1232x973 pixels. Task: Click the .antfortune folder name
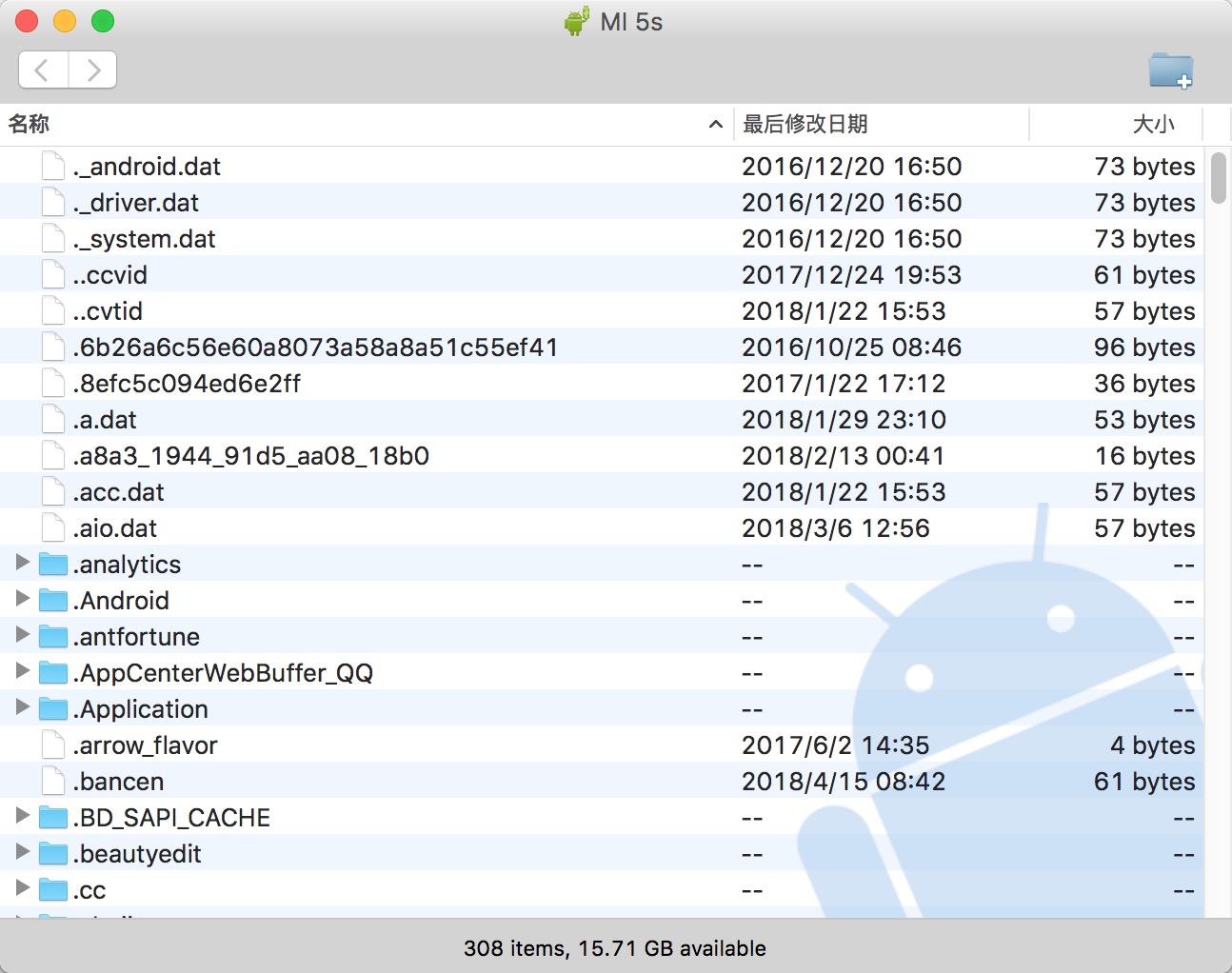[x=137, y=637]
